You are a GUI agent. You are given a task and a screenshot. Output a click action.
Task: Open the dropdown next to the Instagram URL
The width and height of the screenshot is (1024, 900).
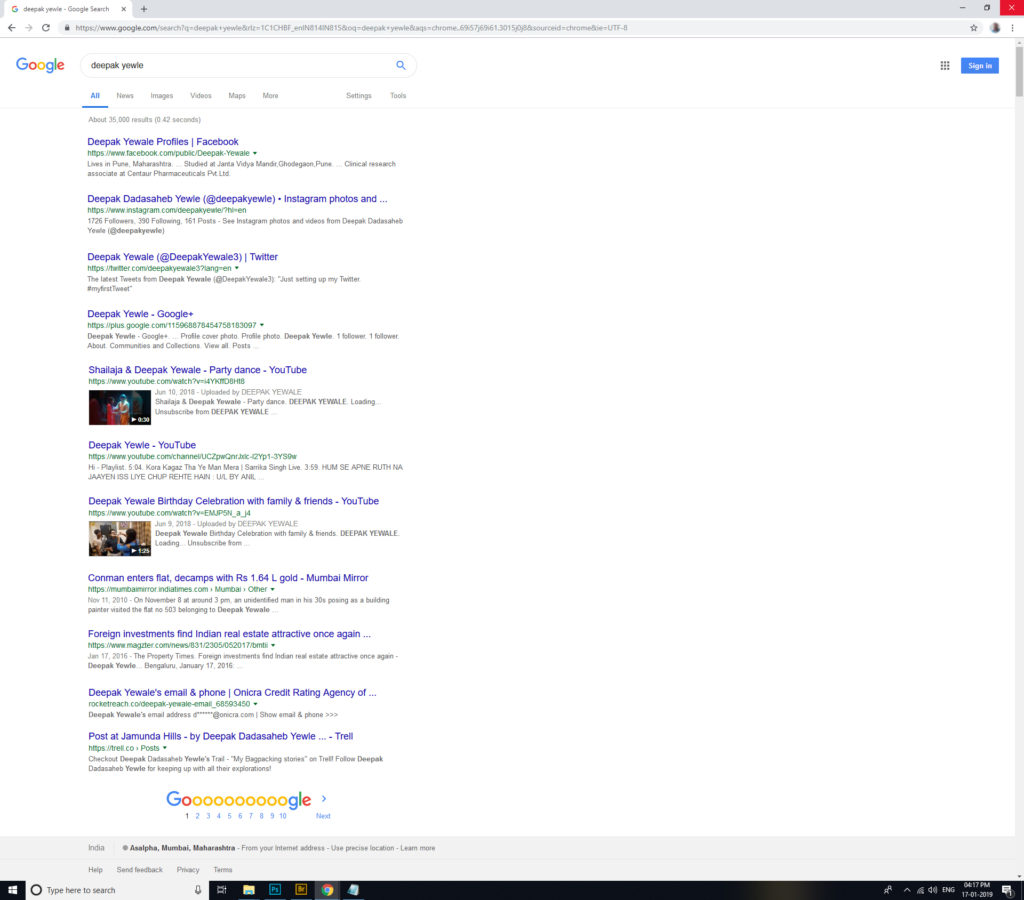point(251,211)
